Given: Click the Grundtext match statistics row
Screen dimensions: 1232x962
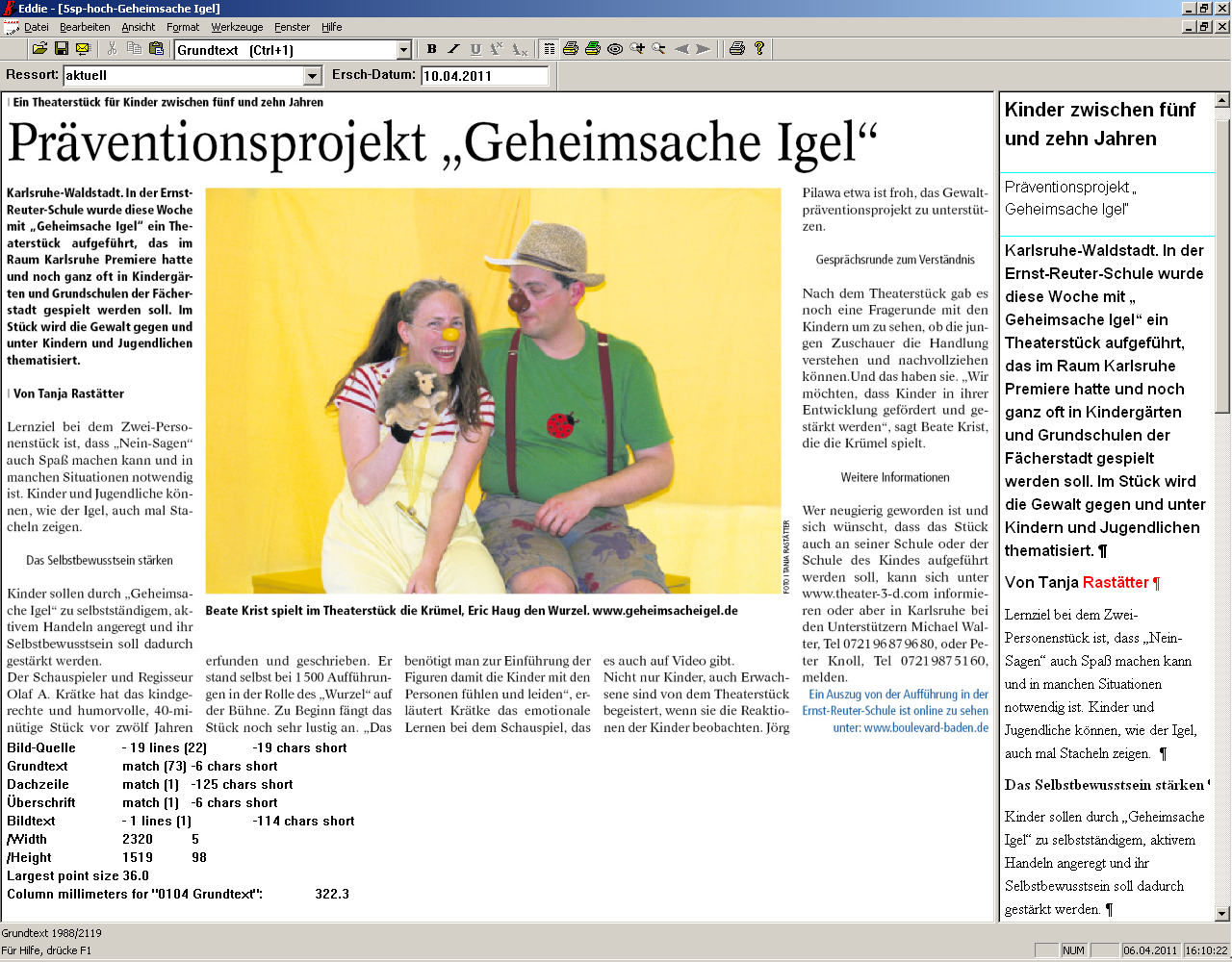Looking at the screenshot, I should [x=142, y=766].
